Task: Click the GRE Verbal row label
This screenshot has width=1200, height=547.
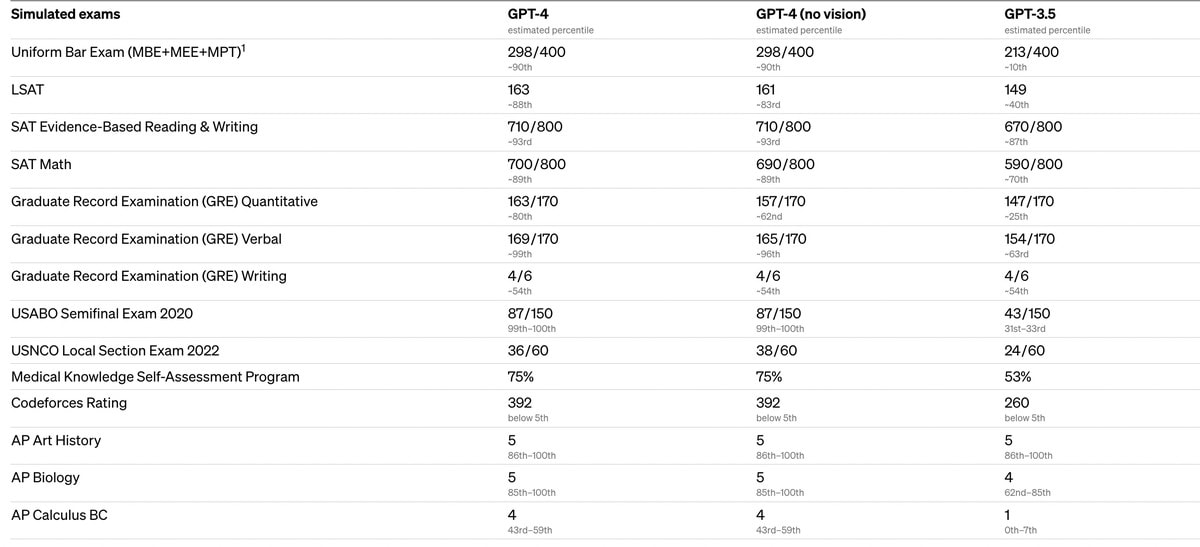Action: [x=147, y=239]
